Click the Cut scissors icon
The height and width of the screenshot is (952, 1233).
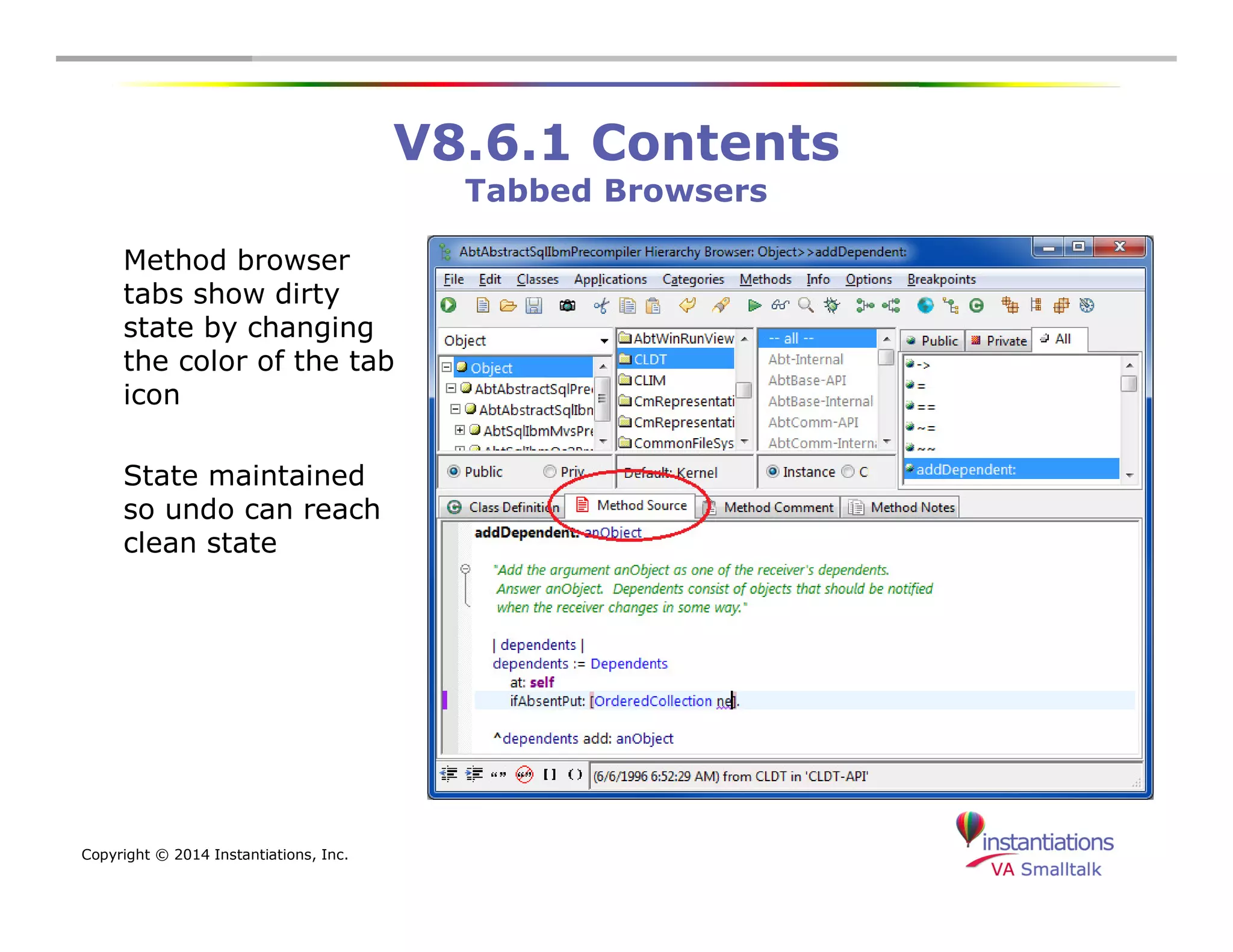[601, 306]
